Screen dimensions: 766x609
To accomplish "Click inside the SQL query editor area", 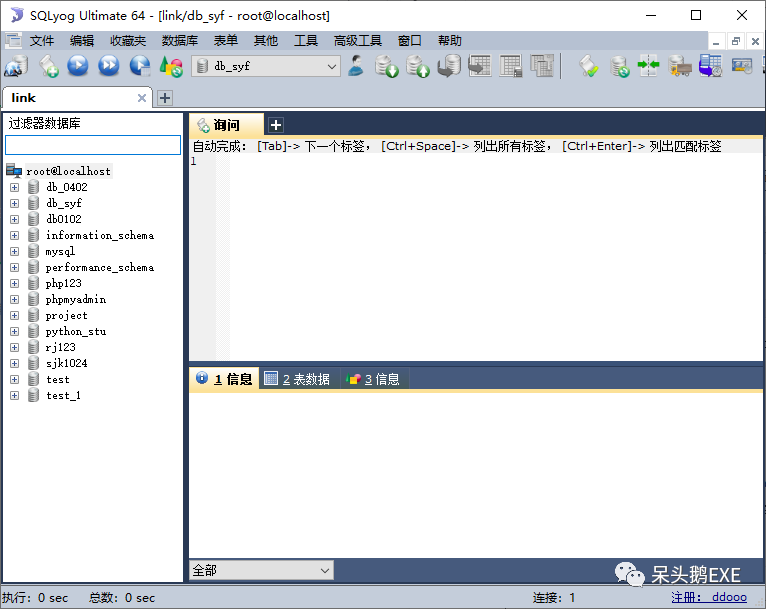I will tap(495, 256).
